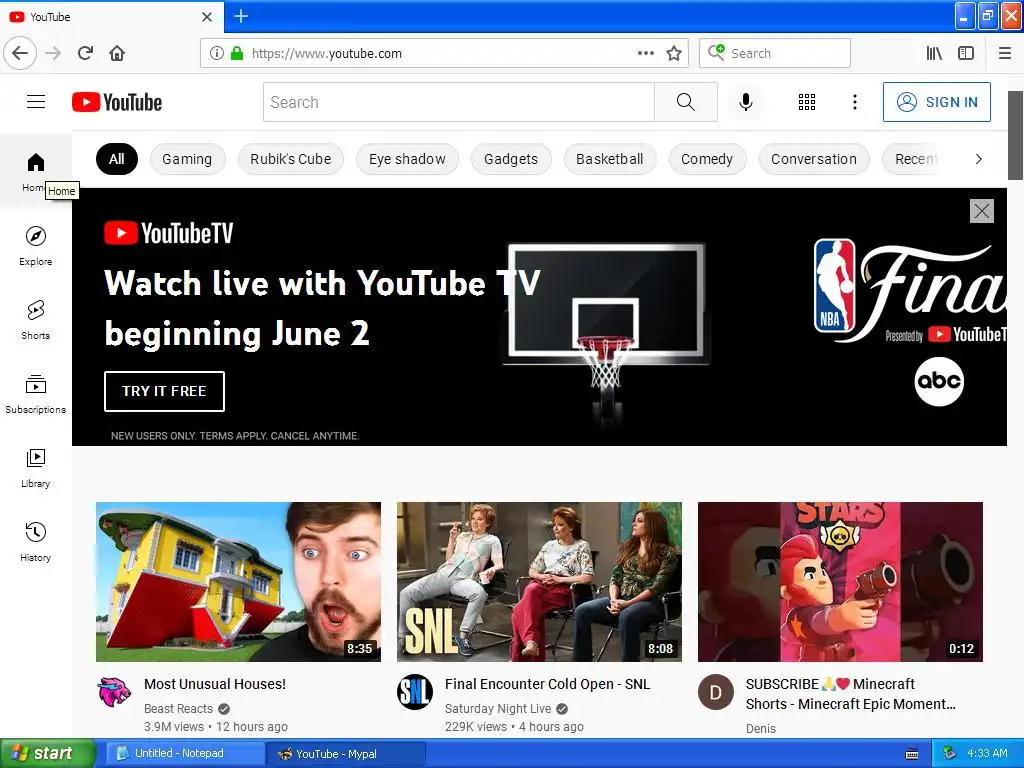Select the Conversation filter chip

point(814,159)
